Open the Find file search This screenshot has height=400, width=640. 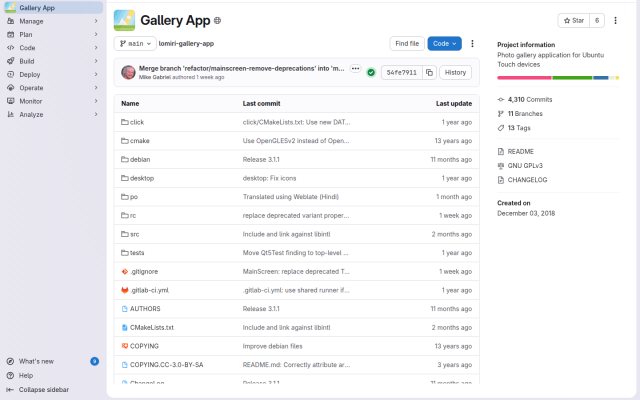(x=407, y=44)
